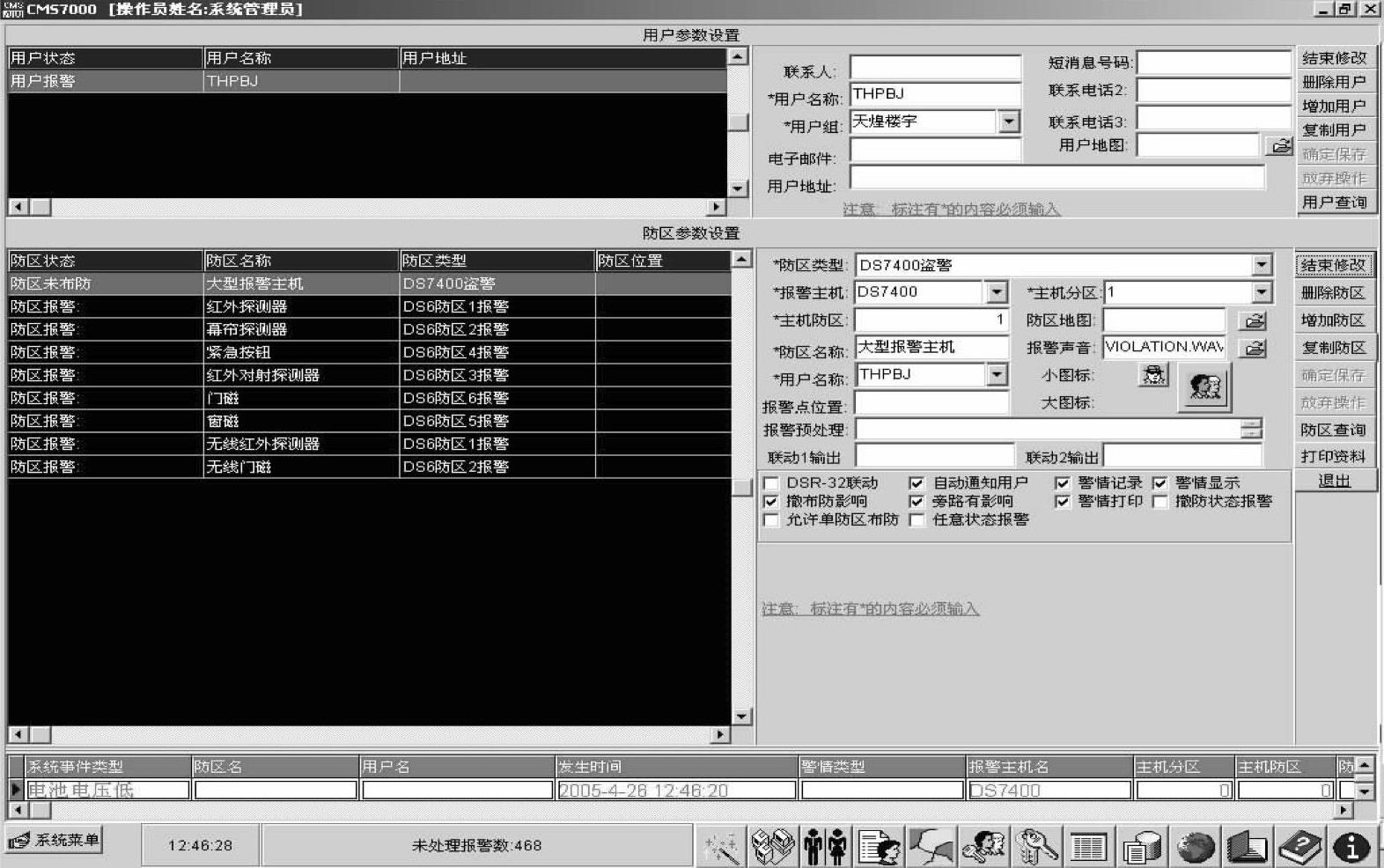
Task: Click 结束修改 in user settings
Action: point(1335,58)
